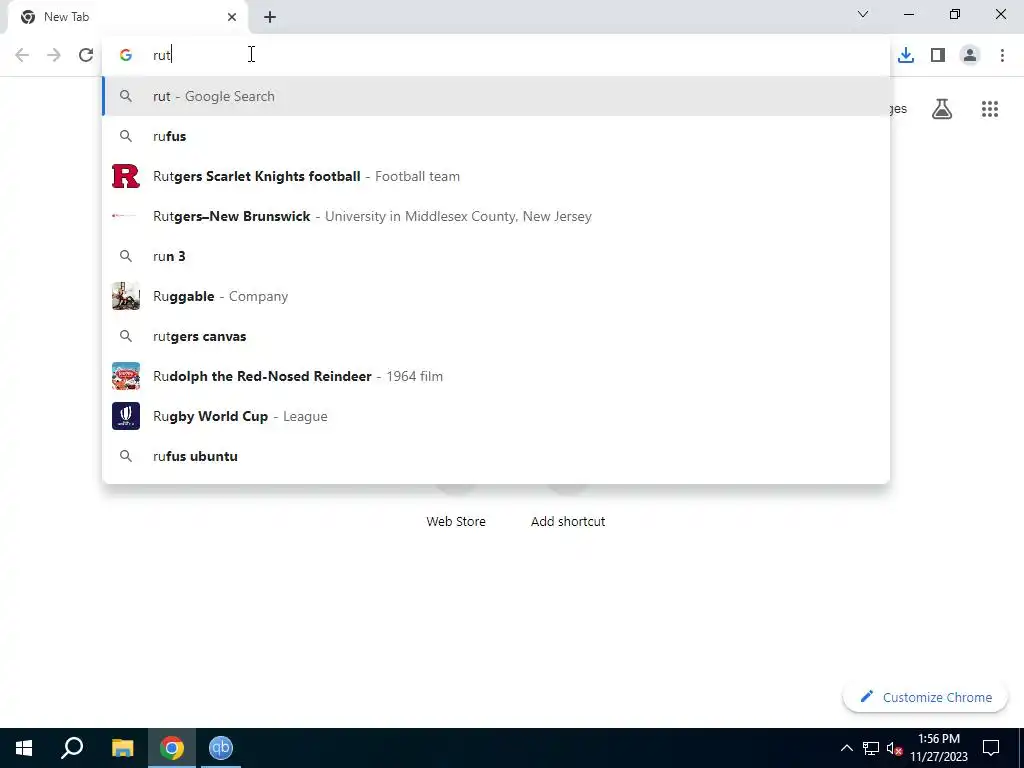Click the Rutgers red R logo
1024x768 pixels.
[125, 176]
